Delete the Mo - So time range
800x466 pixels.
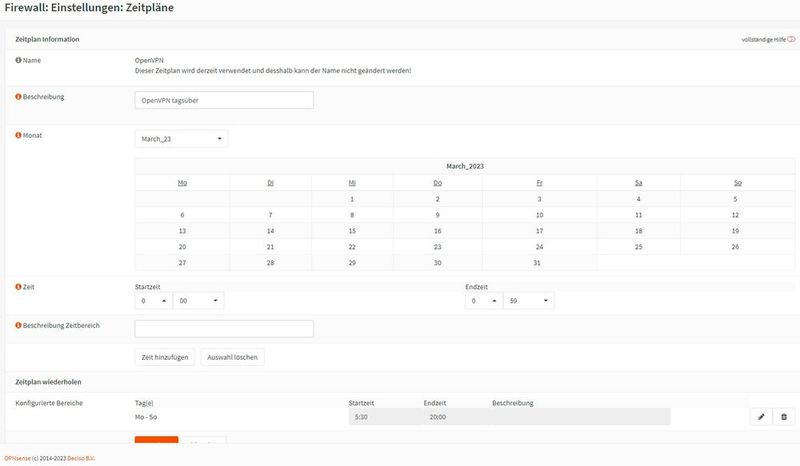coord(784,417)
